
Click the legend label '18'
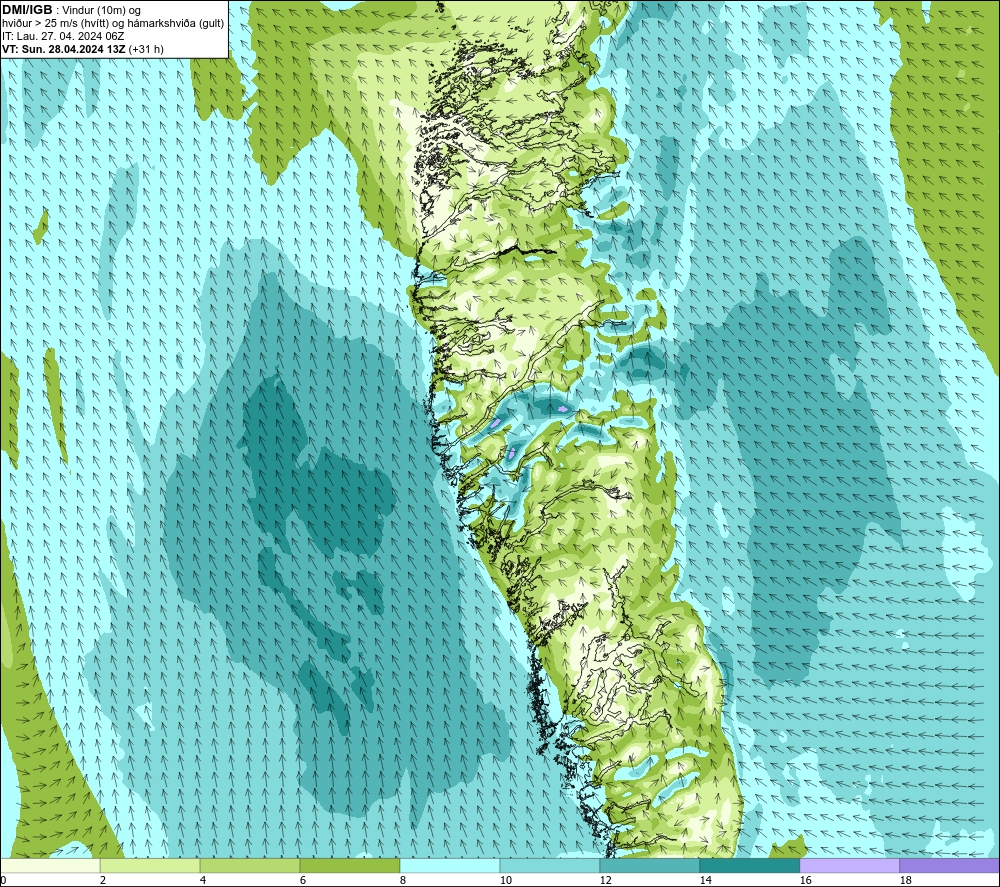[905, 880]
